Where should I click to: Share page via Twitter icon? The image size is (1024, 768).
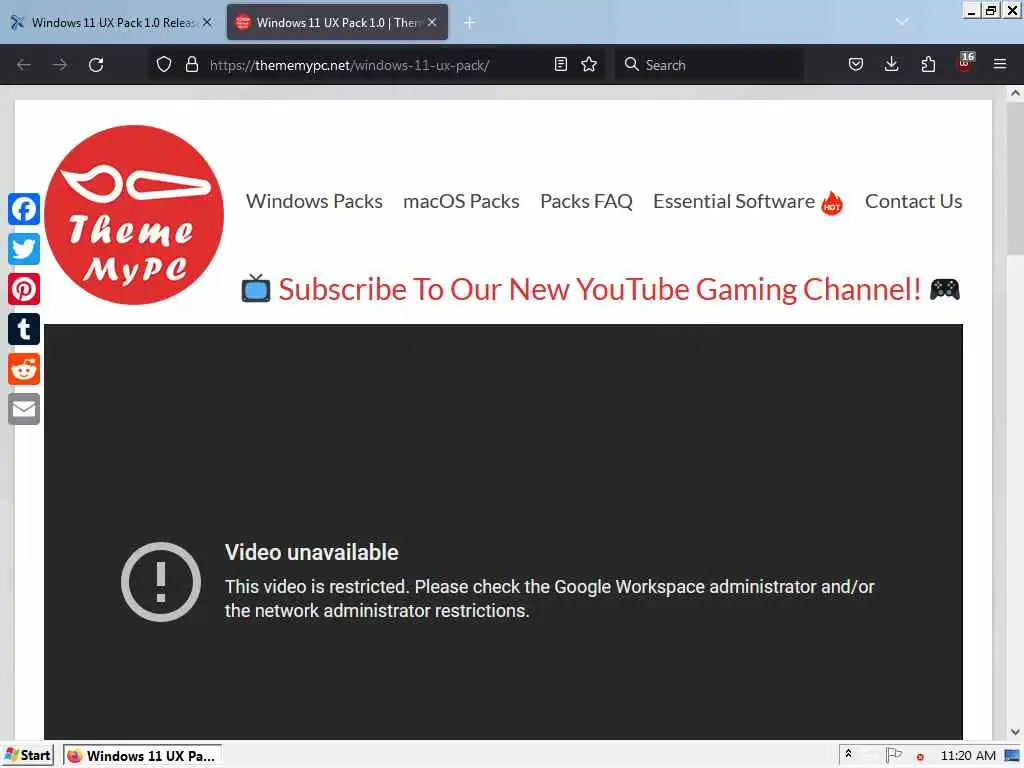click(24, 249)
